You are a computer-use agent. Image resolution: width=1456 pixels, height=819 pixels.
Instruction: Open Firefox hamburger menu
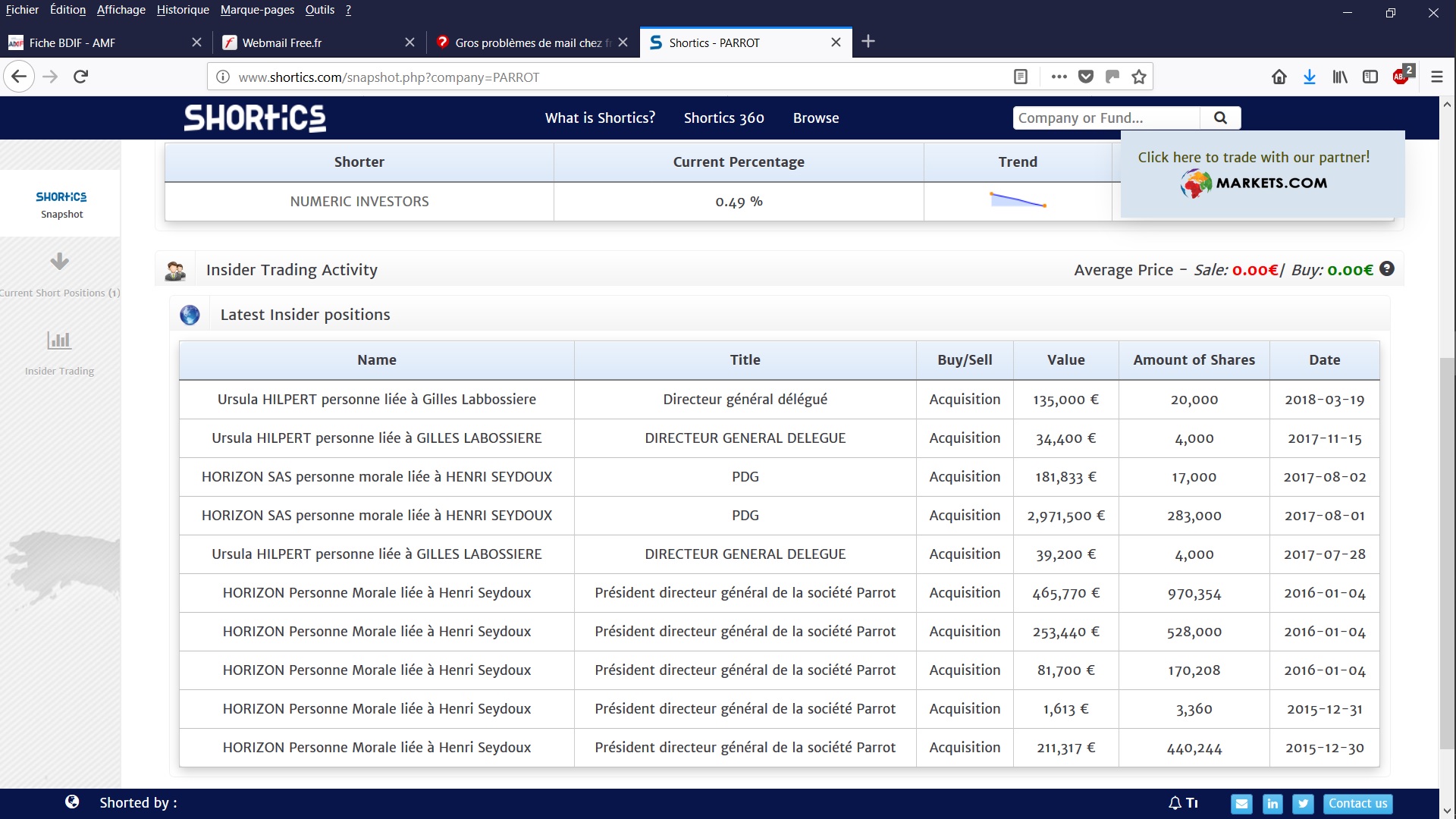click(1436, 77)
